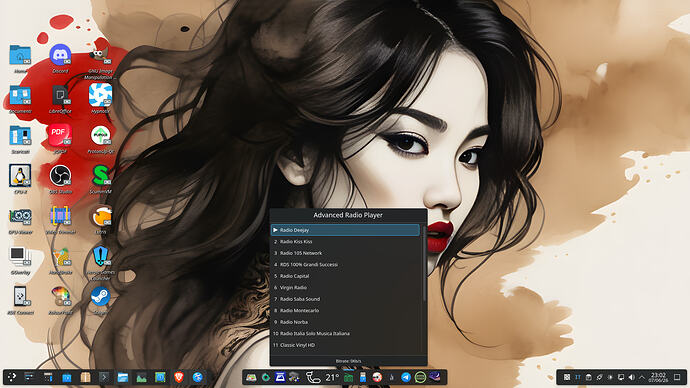This screenshot has height=388, width=690.
Task: Open the Home folder desktop icon
Action: tap(20, 55)
